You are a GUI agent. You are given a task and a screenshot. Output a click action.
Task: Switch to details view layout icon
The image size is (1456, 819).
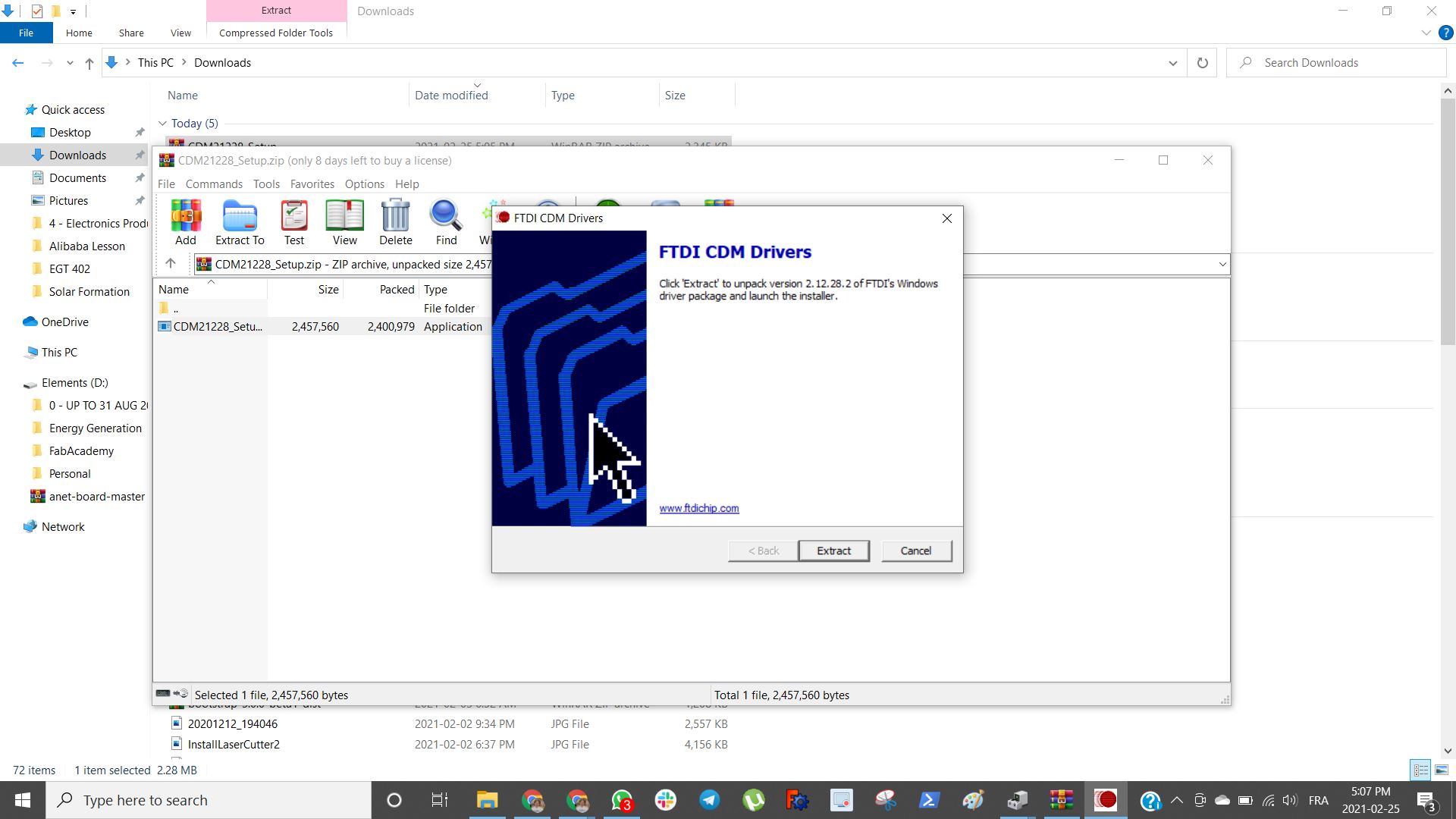1421,770
